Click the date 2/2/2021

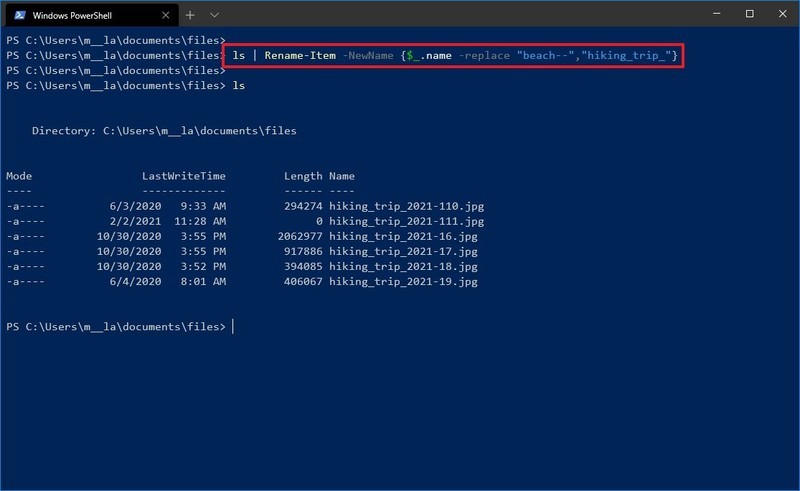135,221
